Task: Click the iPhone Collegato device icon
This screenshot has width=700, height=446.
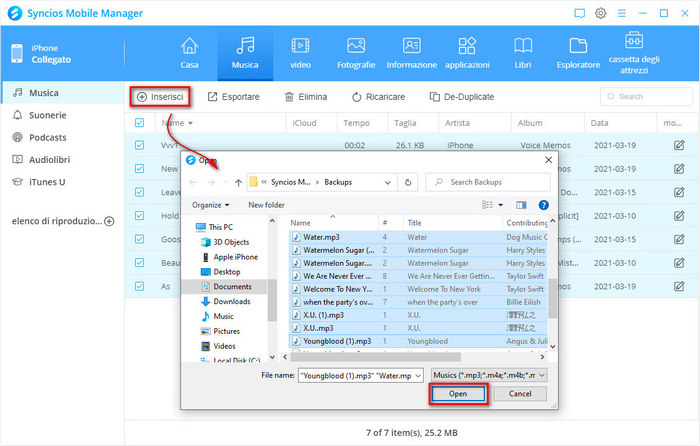Action: pyautogui.click(x=17, y=54)
